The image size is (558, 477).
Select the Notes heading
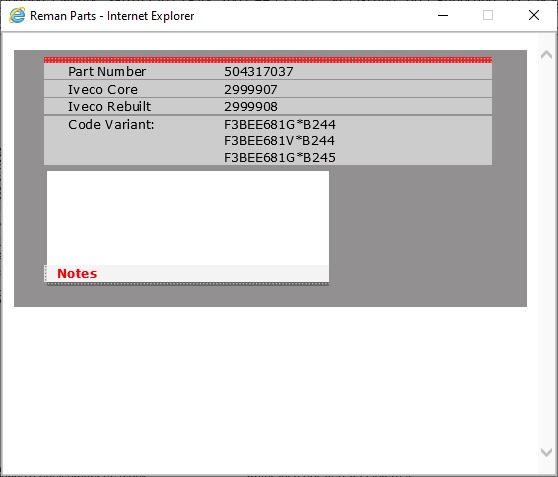(77, 273)
